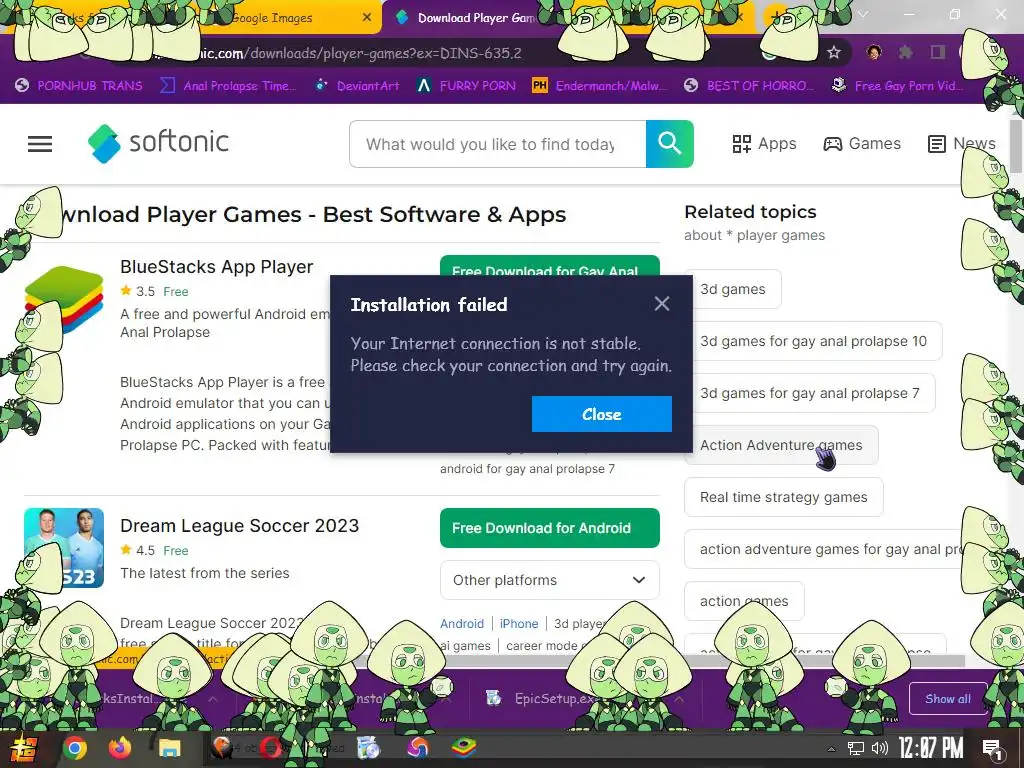Click the Related topics heading
The width and height of the screenshot is (1024, 768).
point(750,212)
